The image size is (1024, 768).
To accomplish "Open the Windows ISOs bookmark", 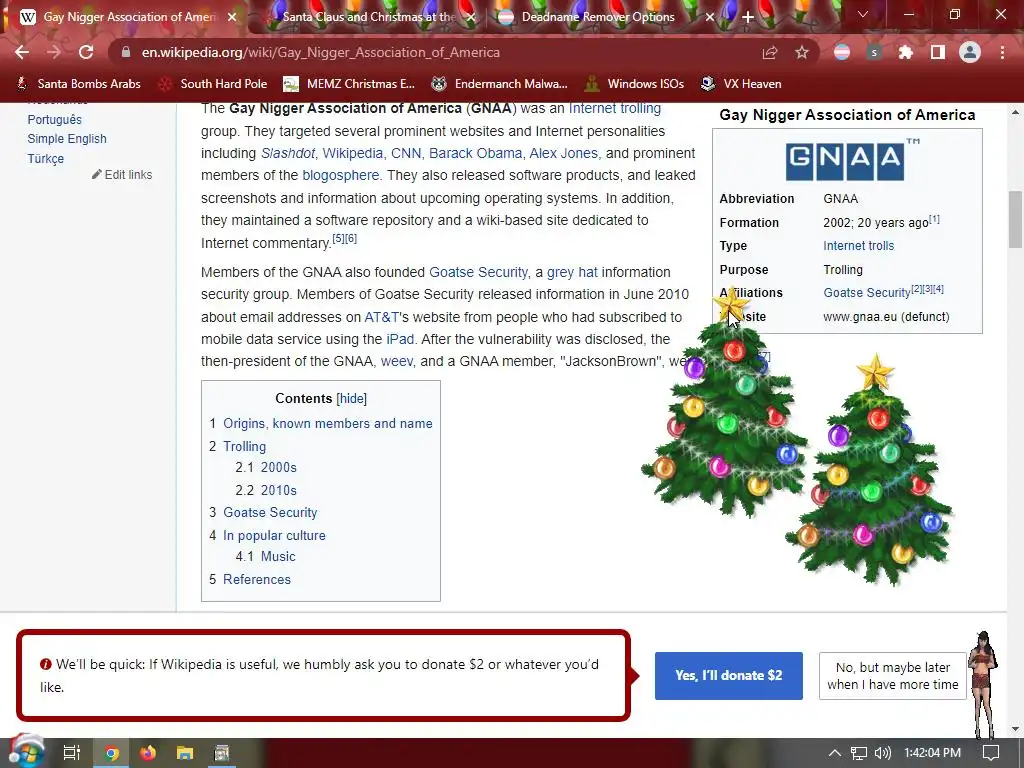I will [x=635, y=84].
